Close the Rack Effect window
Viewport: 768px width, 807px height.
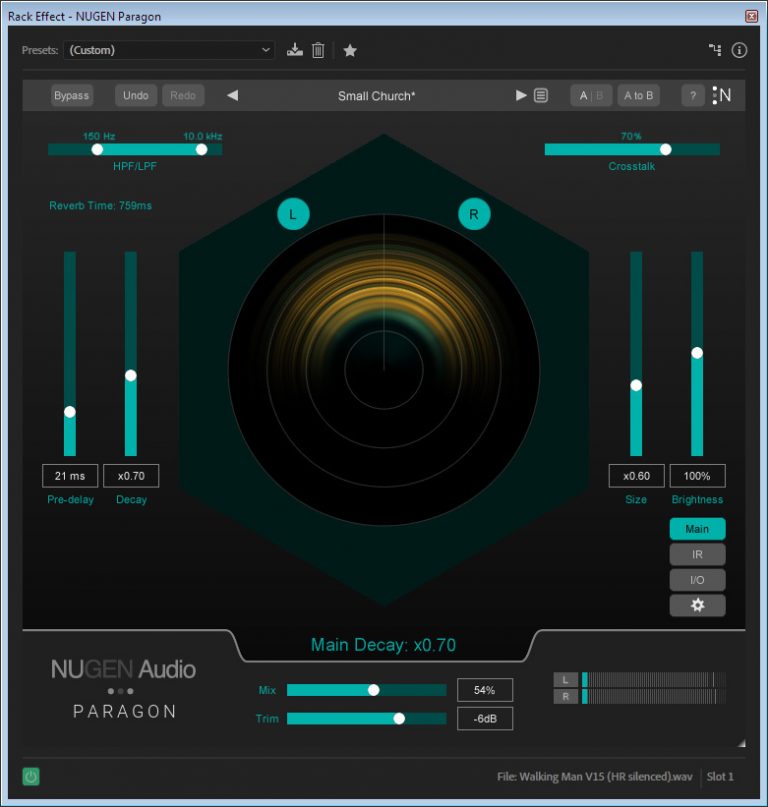coord(752,16)
